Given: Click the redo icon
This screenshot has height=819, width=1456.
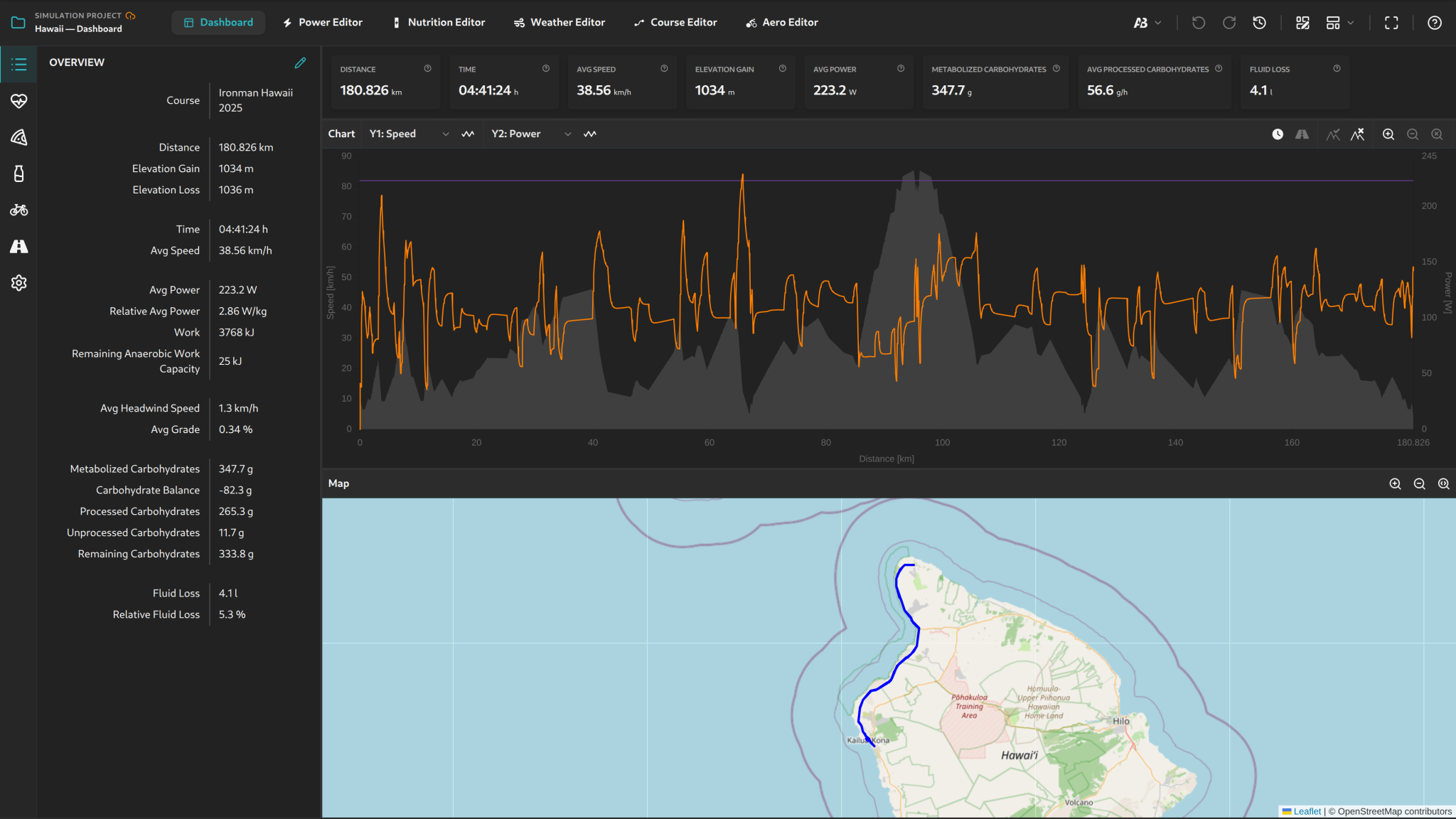Looking at the screenshot, I should point(1229,23).
